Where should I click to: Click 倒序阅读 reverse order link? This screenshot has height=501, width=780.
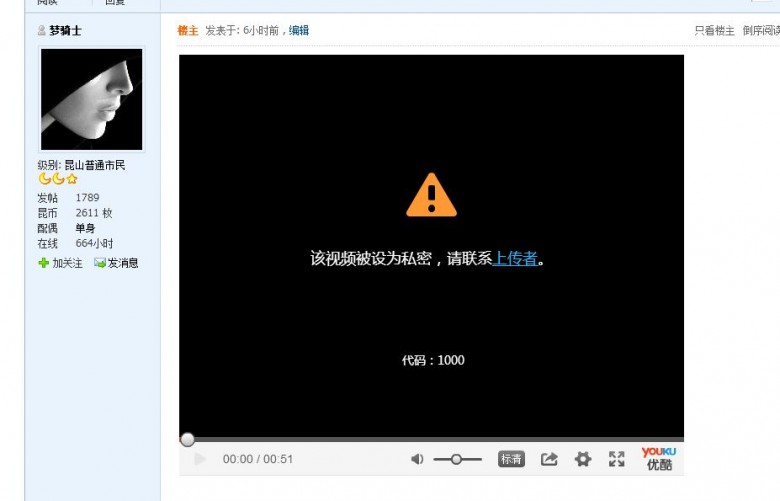[x=761, y=31]
